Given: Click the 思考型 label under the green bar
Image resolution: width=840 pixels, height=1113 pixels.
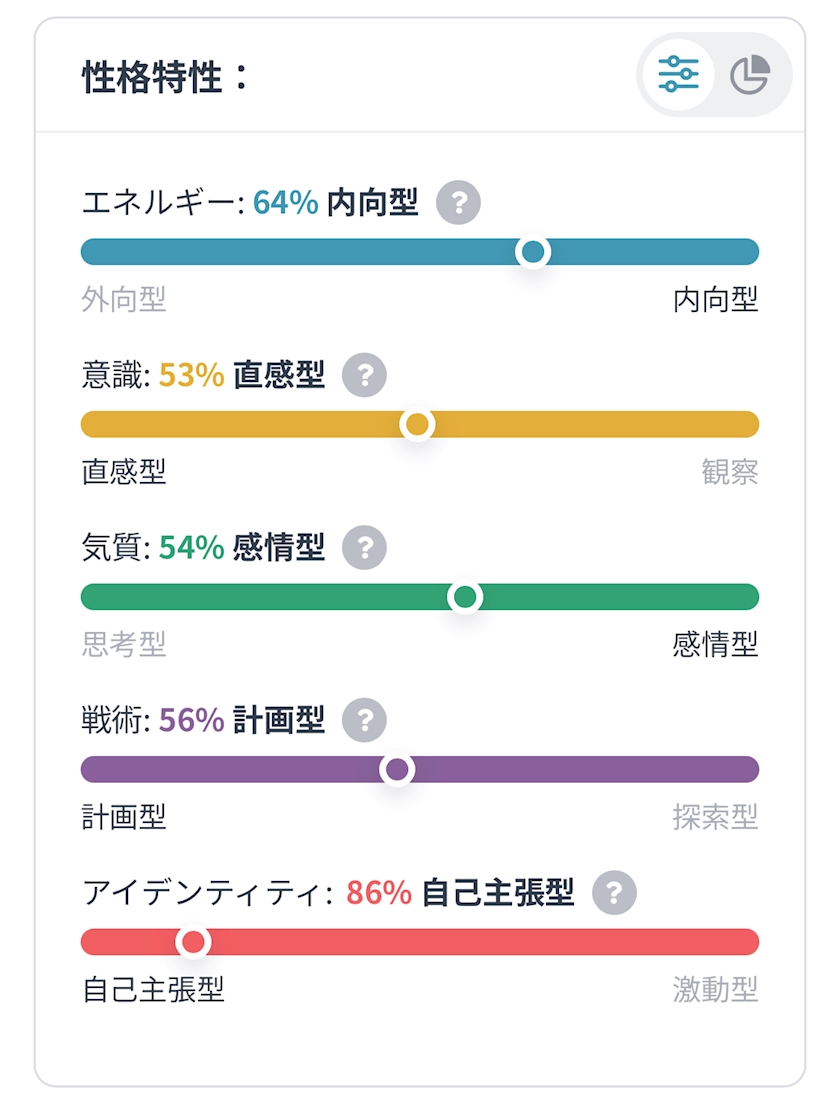Looking at the screenshot, I should 124,644.
